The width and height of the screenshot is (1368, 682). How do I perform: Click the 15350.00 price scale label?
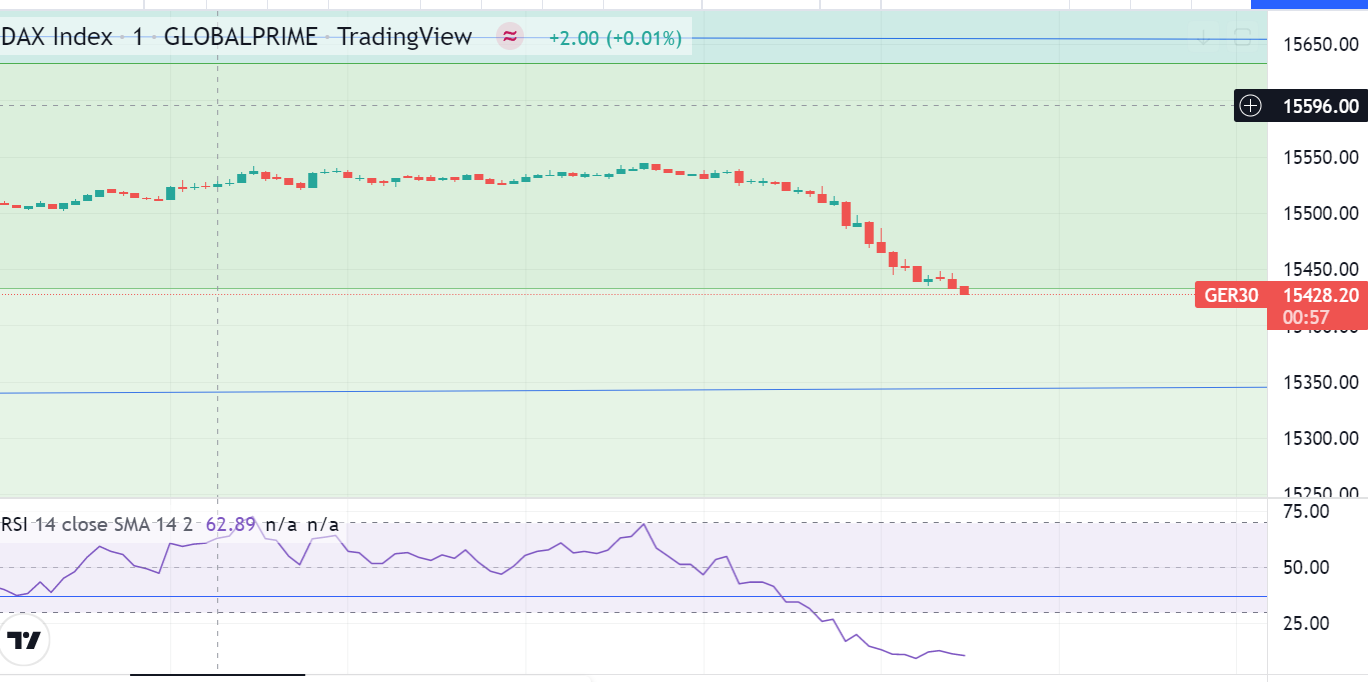pyautogui.click(x=1320, y=383)
